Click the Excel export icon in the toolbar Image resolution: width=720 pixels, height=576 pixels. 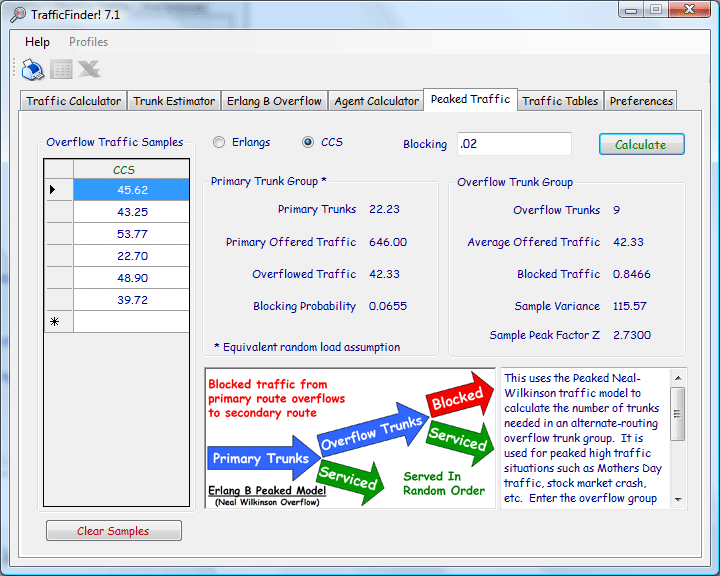[x=89, y=69]
